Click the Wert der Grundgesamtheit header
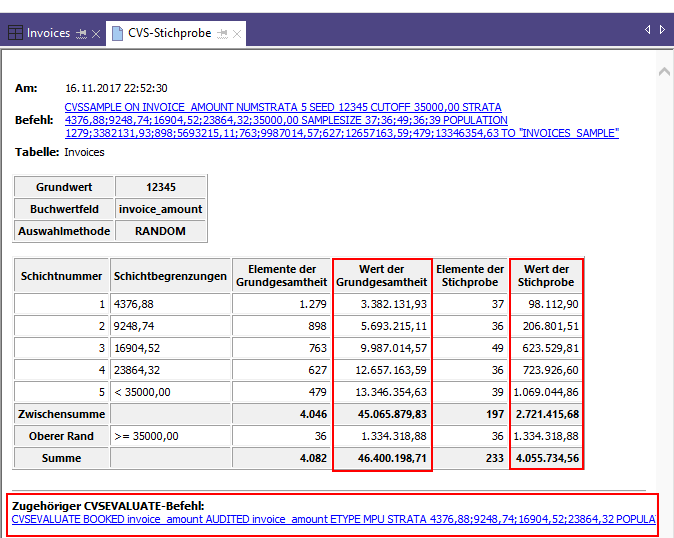The width and height of the screenshot is (674, 538). pyautogui.click(x=382, y=275)
